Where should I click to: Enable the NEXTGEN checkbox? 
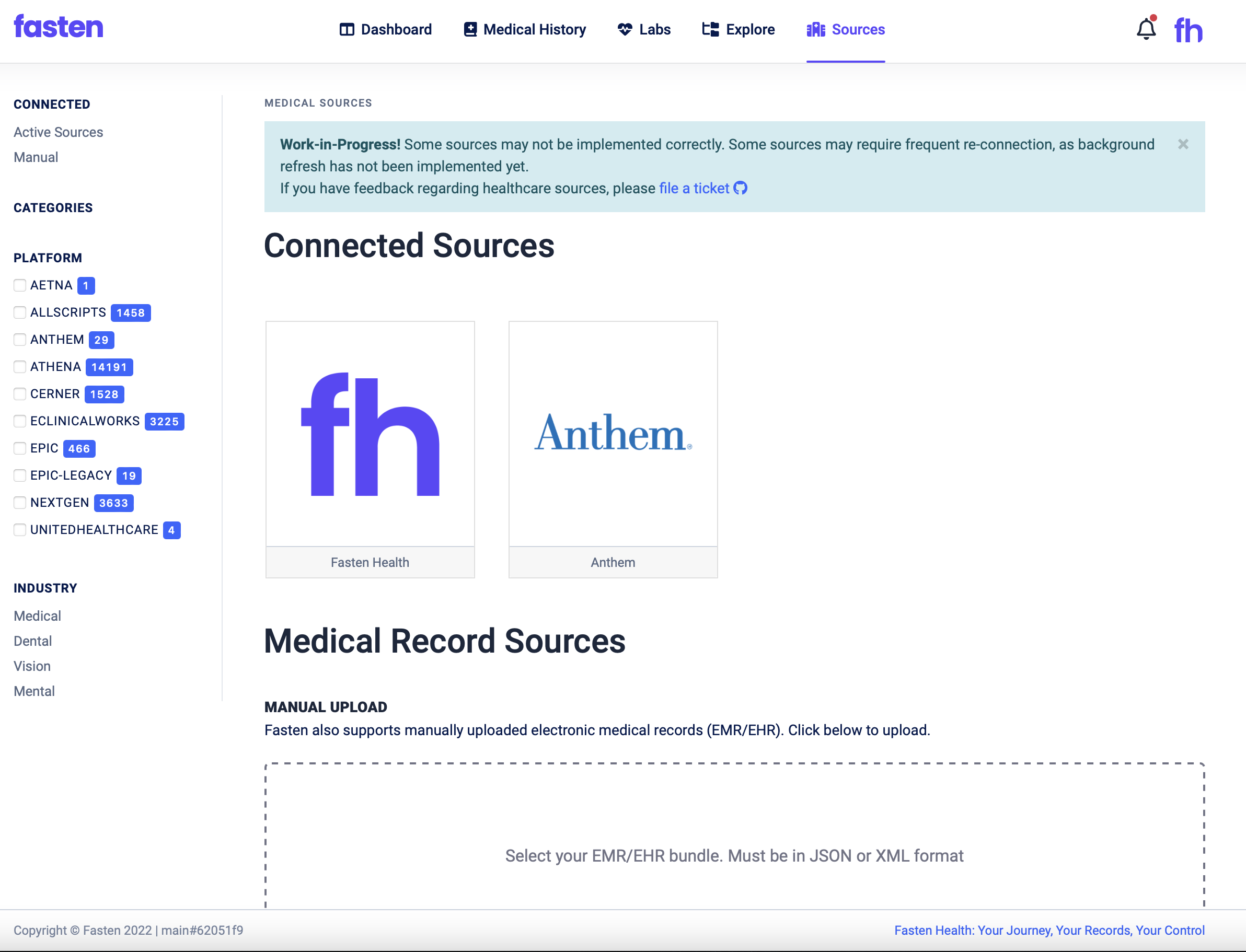[x=20, y=503]
